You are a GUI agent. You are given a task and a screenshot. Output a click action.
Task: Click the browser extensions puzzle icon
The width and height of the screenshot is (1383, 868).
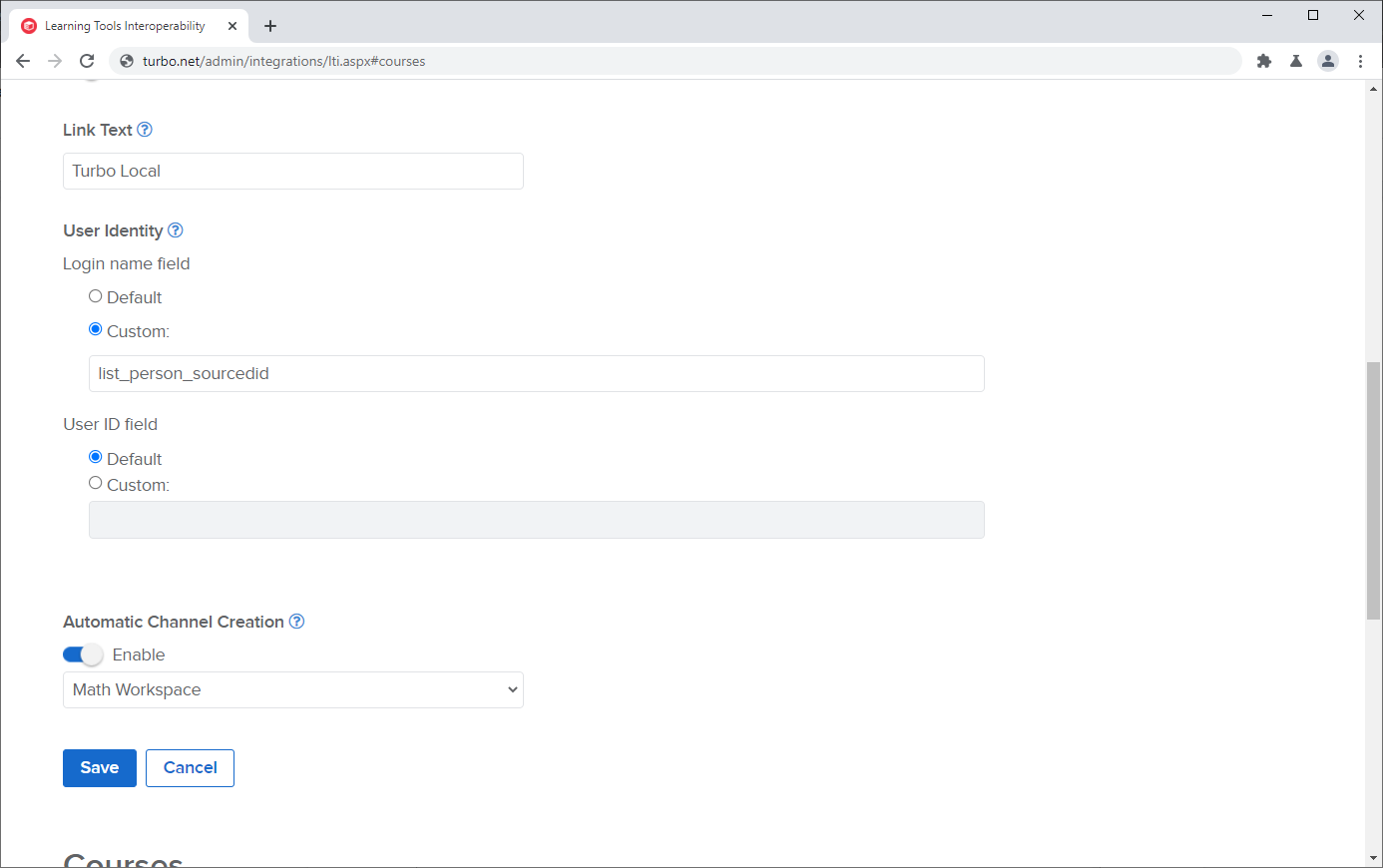coord(1263,61)
